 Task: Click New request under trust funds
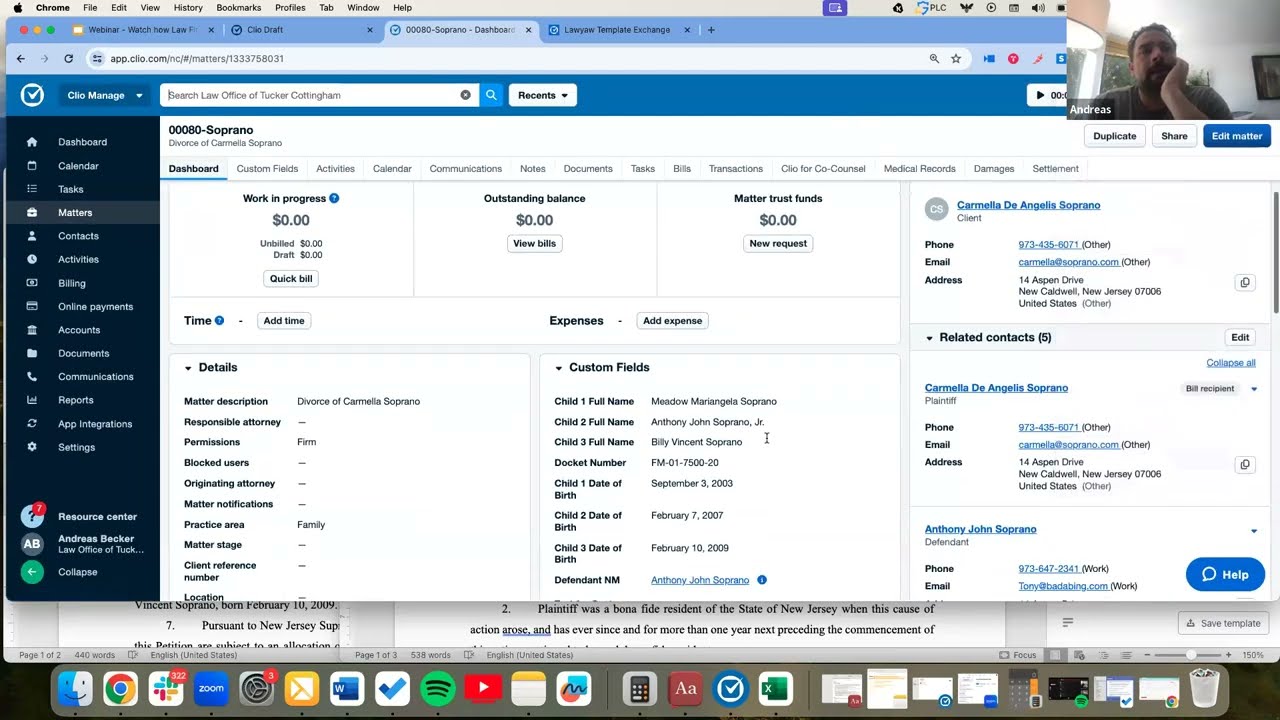pyautogui.click(x=778, y=244)
